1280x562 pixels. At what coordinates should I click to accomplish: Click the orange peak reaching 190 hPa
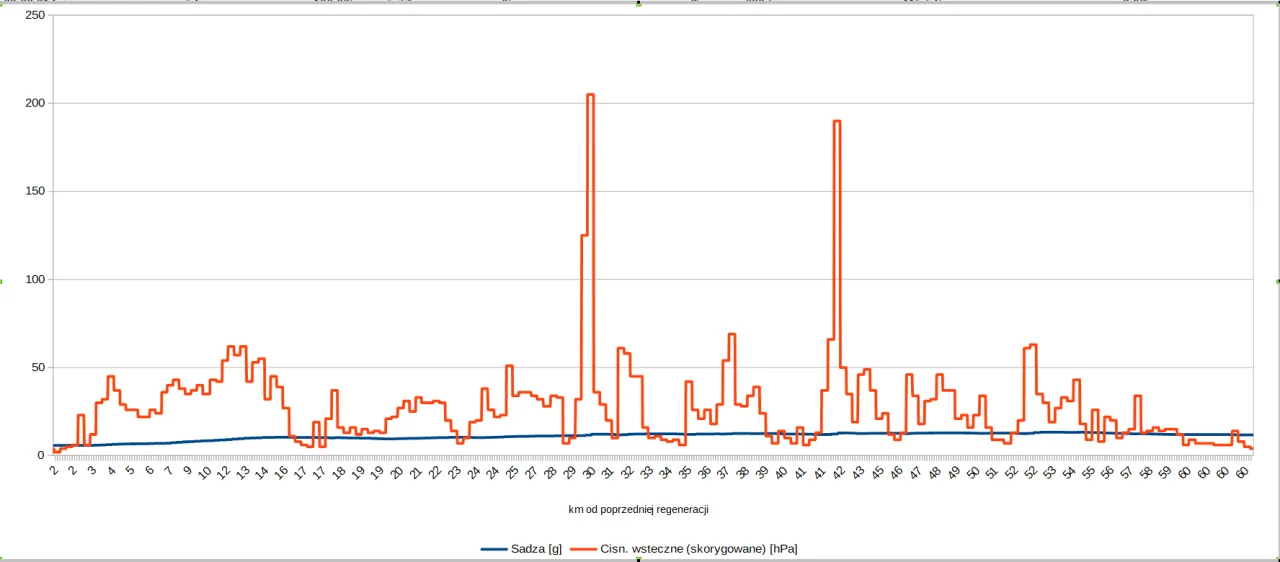point(837,121)
